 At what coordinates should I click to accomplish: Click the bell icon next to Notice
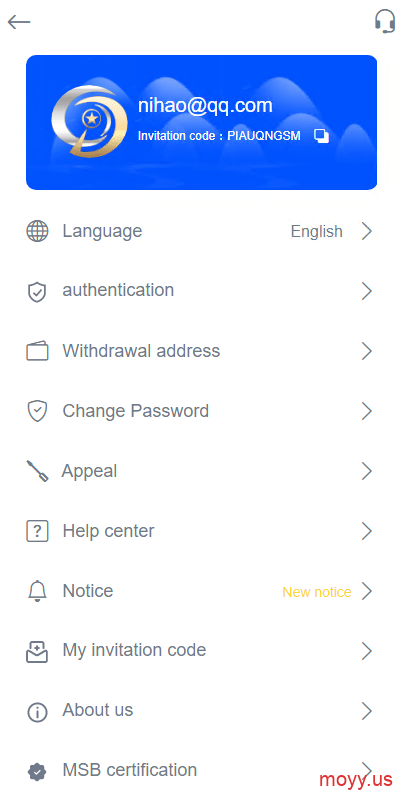pos(37,591)
